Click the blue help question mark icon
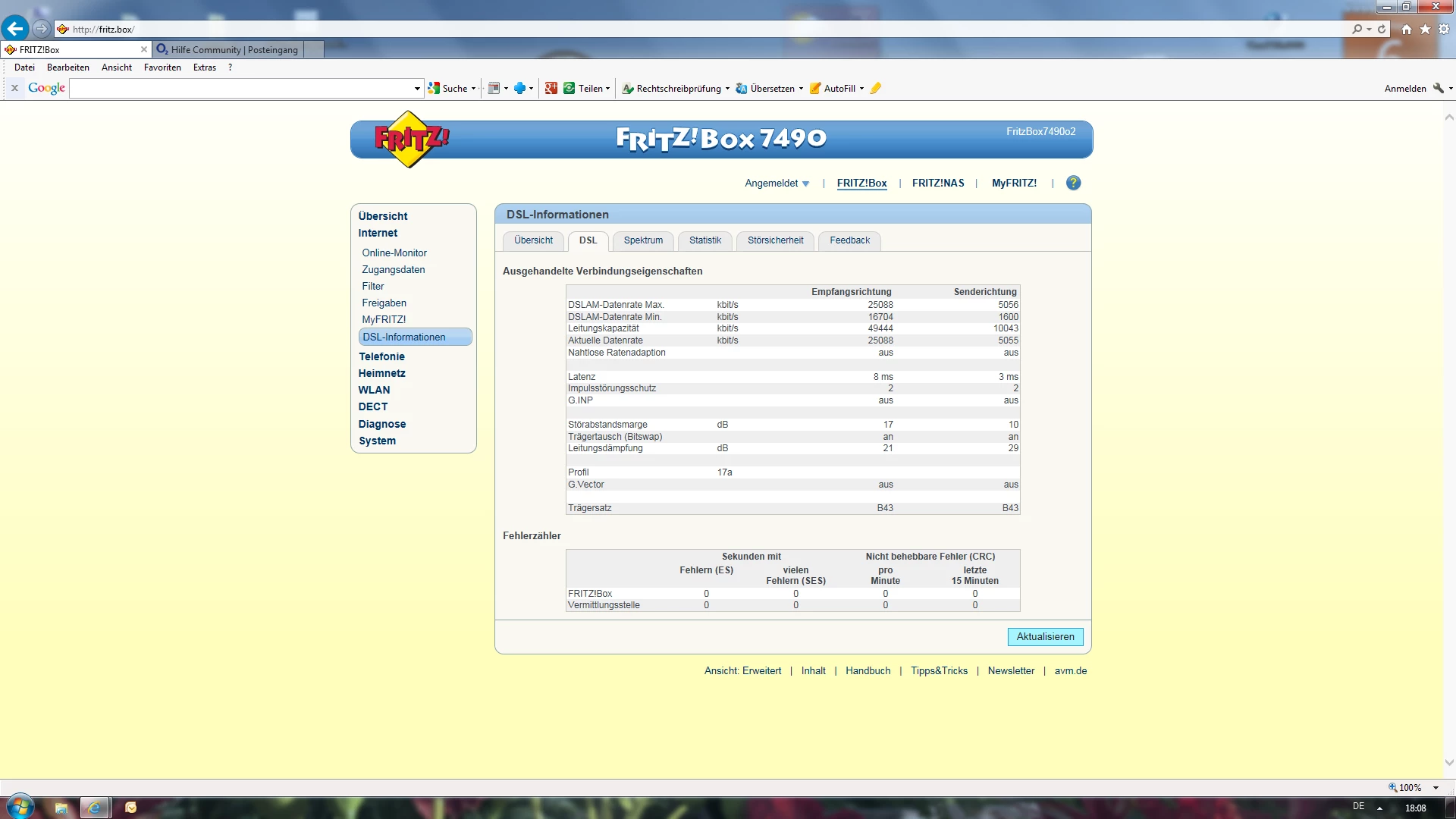This screenshot has width=1456, height=819. 1073,183
